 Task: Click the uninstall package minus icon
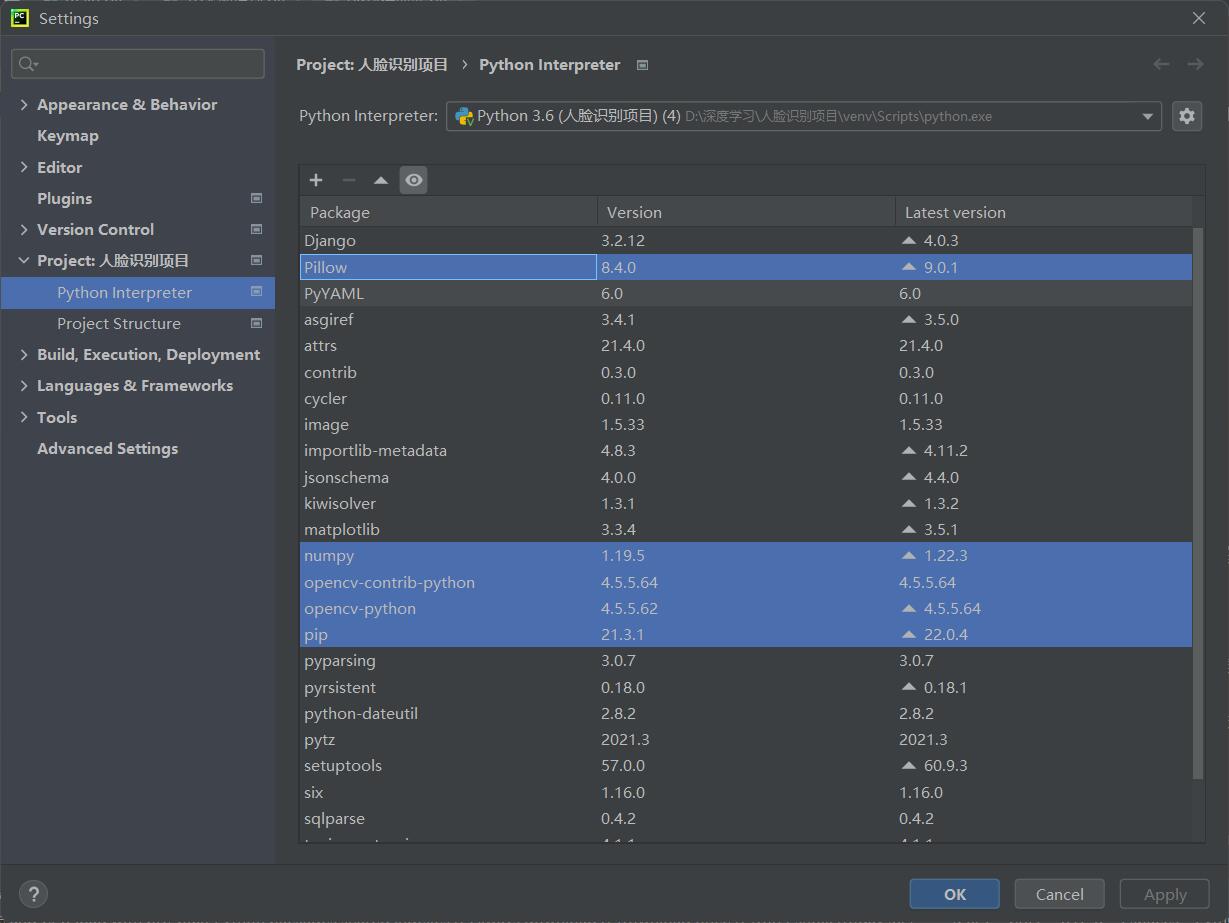348,180
